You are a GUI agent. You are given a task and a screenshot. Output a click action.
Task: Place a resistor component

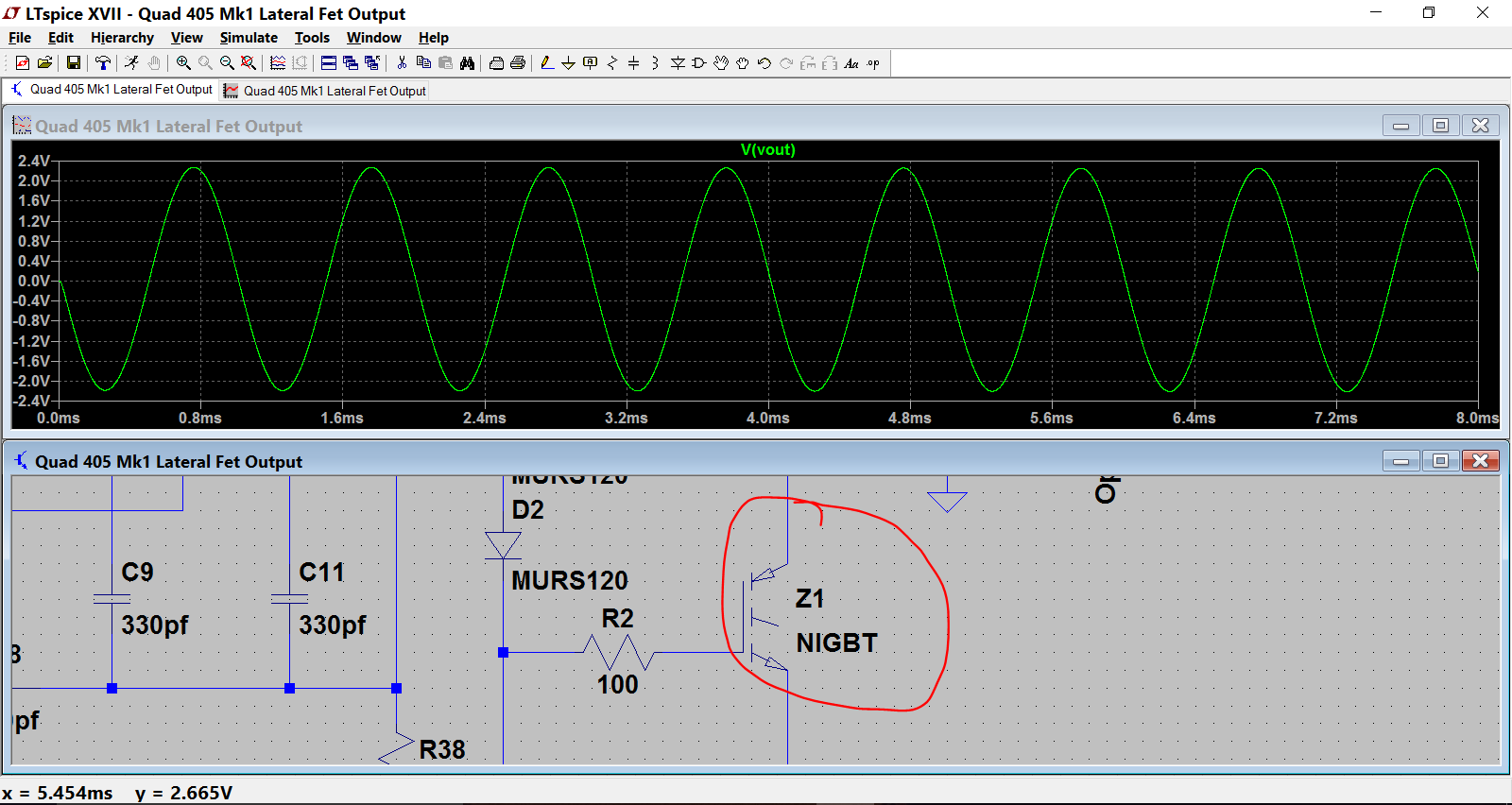[x=612, y=63]
